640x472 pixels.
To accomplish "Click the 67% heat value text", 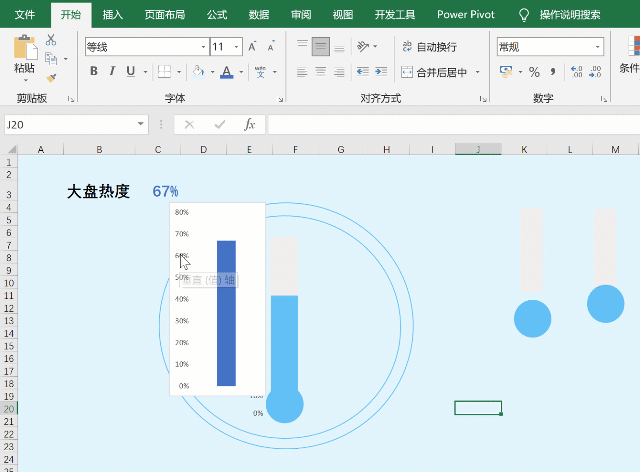I will (x=165, y=191).
